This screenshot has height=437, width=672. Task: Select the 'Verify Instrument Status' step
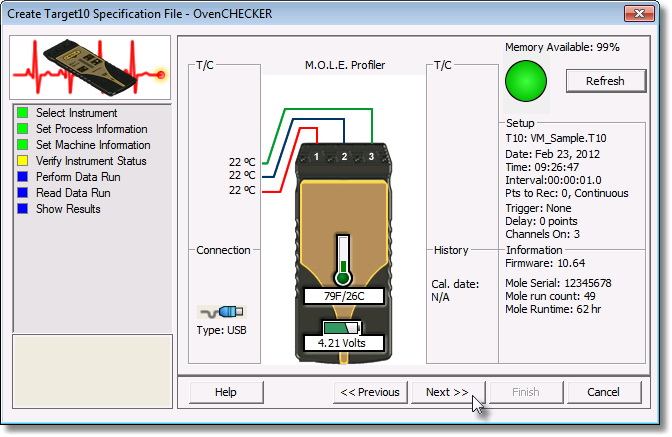pyautogui.click(x=91, y=161)
